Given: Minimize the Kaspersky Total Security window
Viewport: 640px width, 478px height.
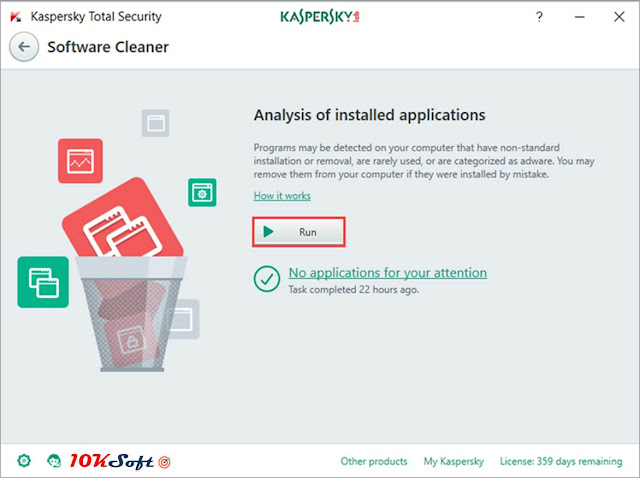Looking at the screenshot, I should tap(580, 17).
